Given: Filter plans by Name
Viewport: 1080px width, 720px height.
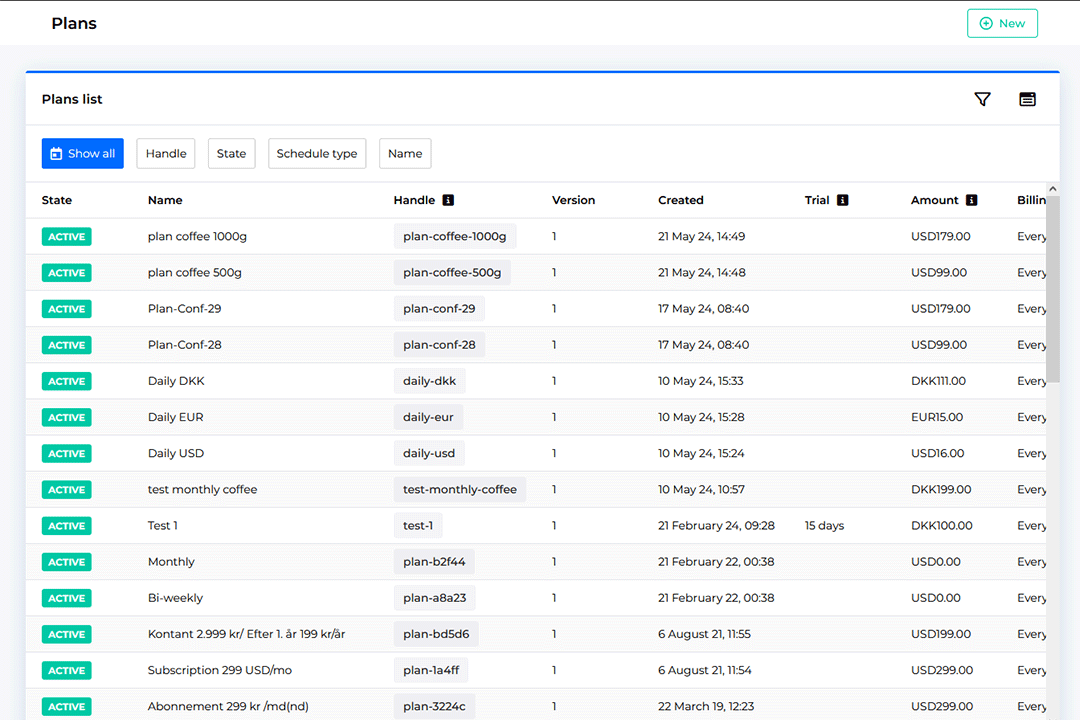Looking at the screenshot, I should [x=405, y=153].
